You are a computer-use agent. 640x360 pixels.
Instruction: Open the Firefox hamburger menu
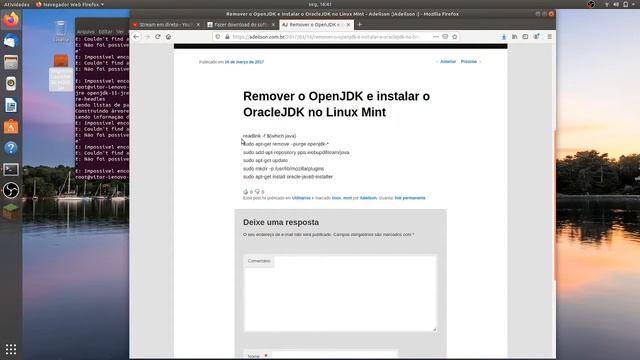tap(549, 37)
